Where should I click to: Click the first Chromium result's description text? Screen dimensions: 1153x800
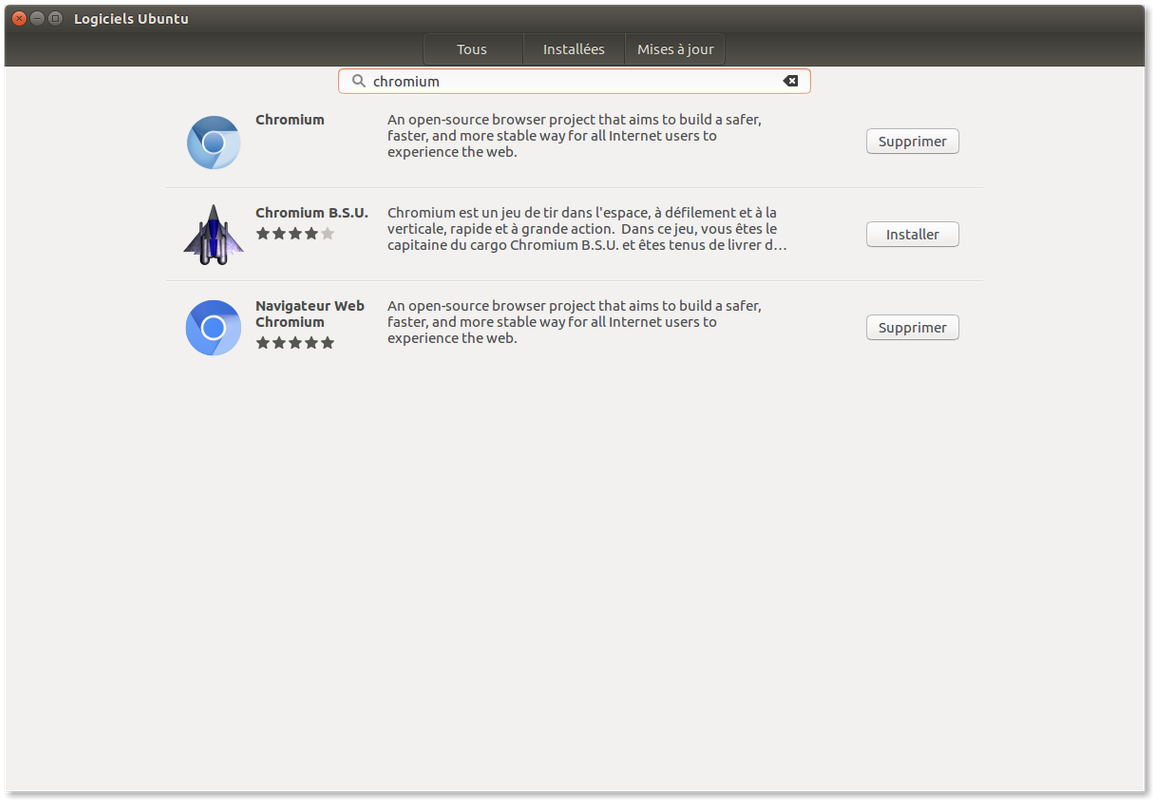pos(574,136)
